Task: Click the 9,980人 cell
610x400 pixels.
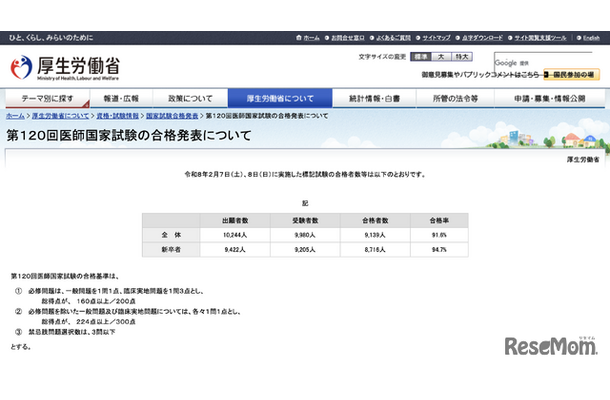Action: pos(305,235)
